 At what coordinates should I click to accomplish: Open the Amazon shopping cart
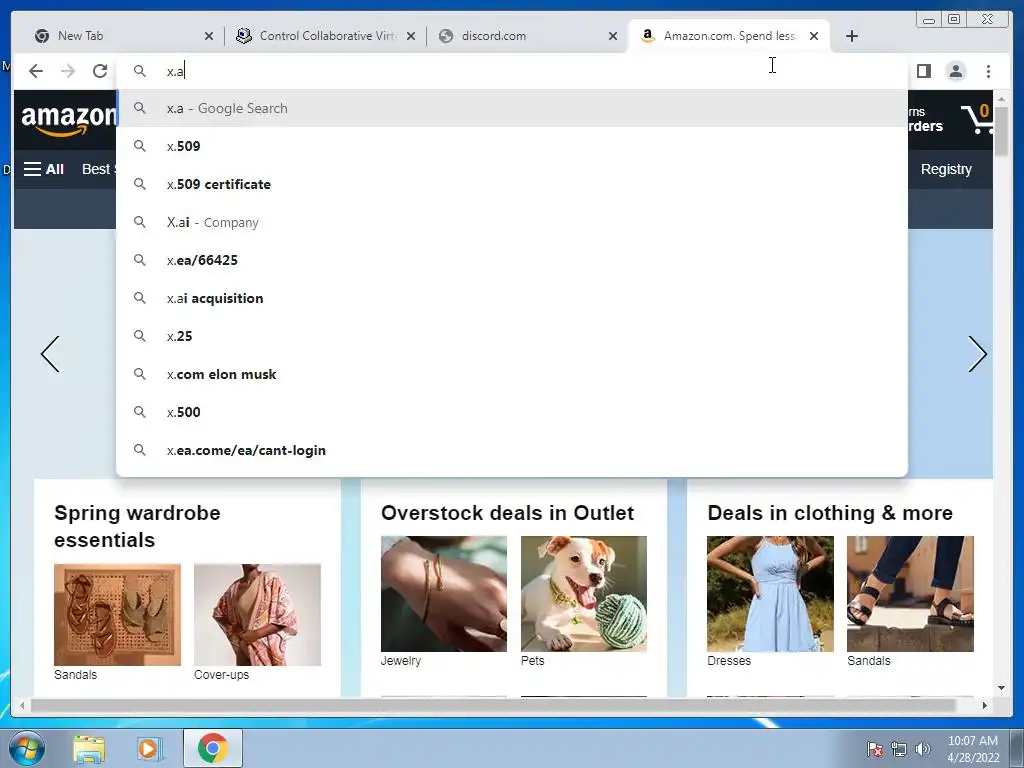coord(976,119)
